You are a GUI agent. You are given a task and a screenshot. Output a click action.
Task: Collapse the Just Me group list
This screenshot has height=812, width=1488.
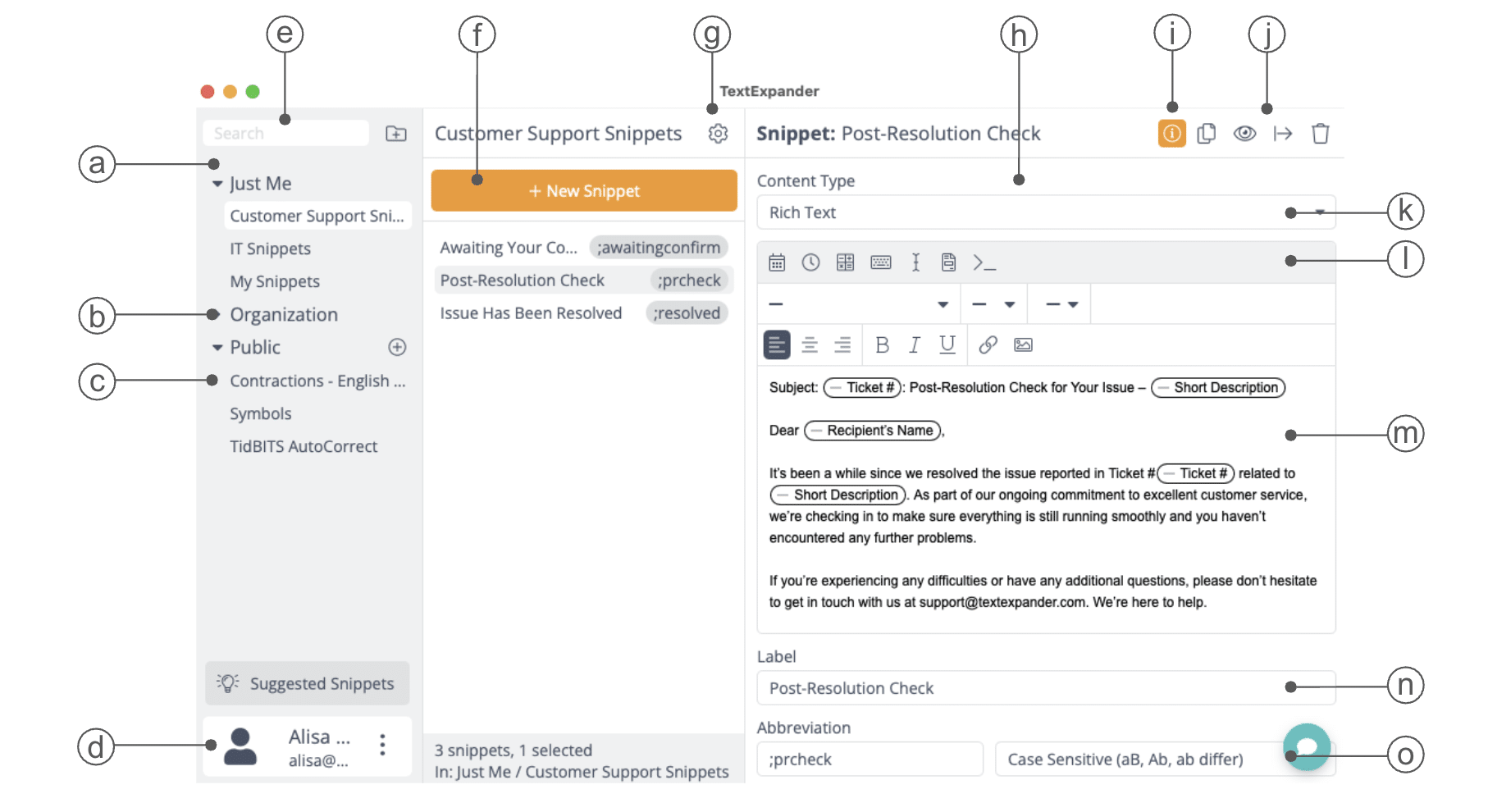(x=217, y=184)
